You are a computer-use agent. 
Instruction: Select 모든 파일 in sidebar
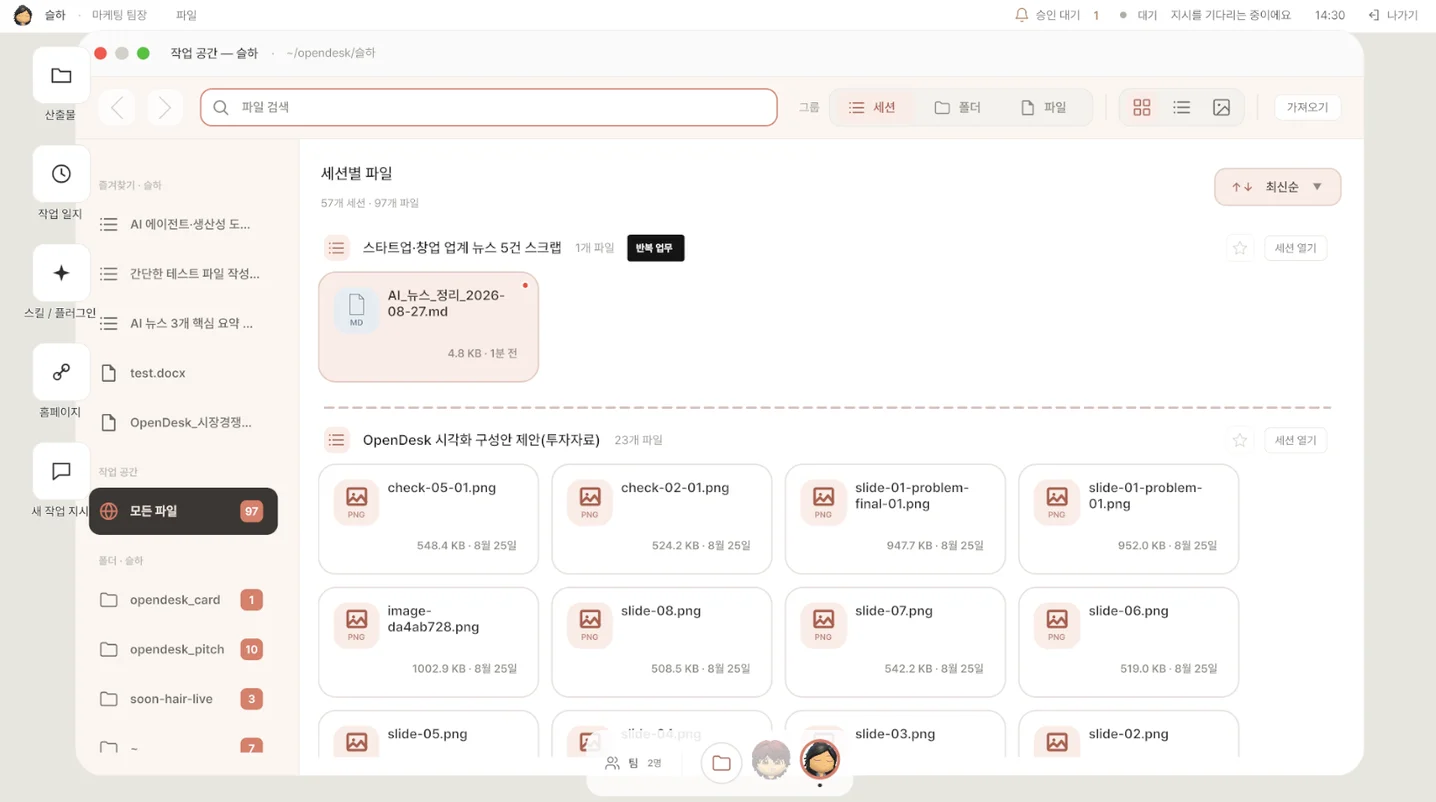(183, 511)
